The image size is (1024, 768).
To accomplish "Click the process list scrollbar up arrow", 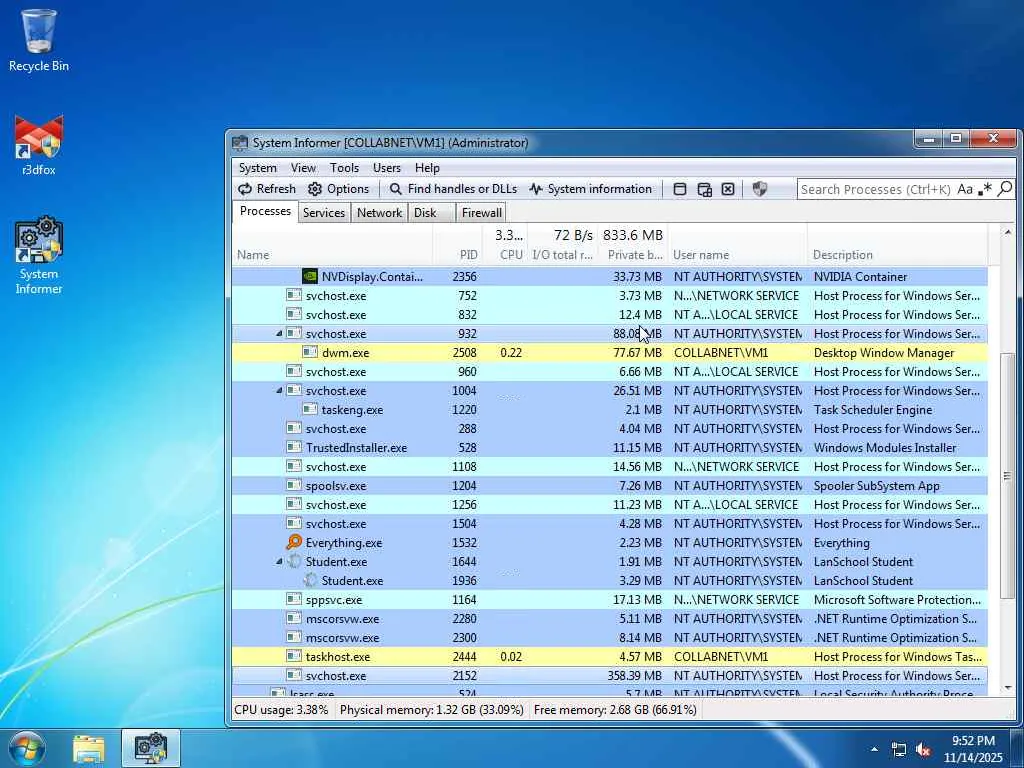I will (x=1007, y=232).
